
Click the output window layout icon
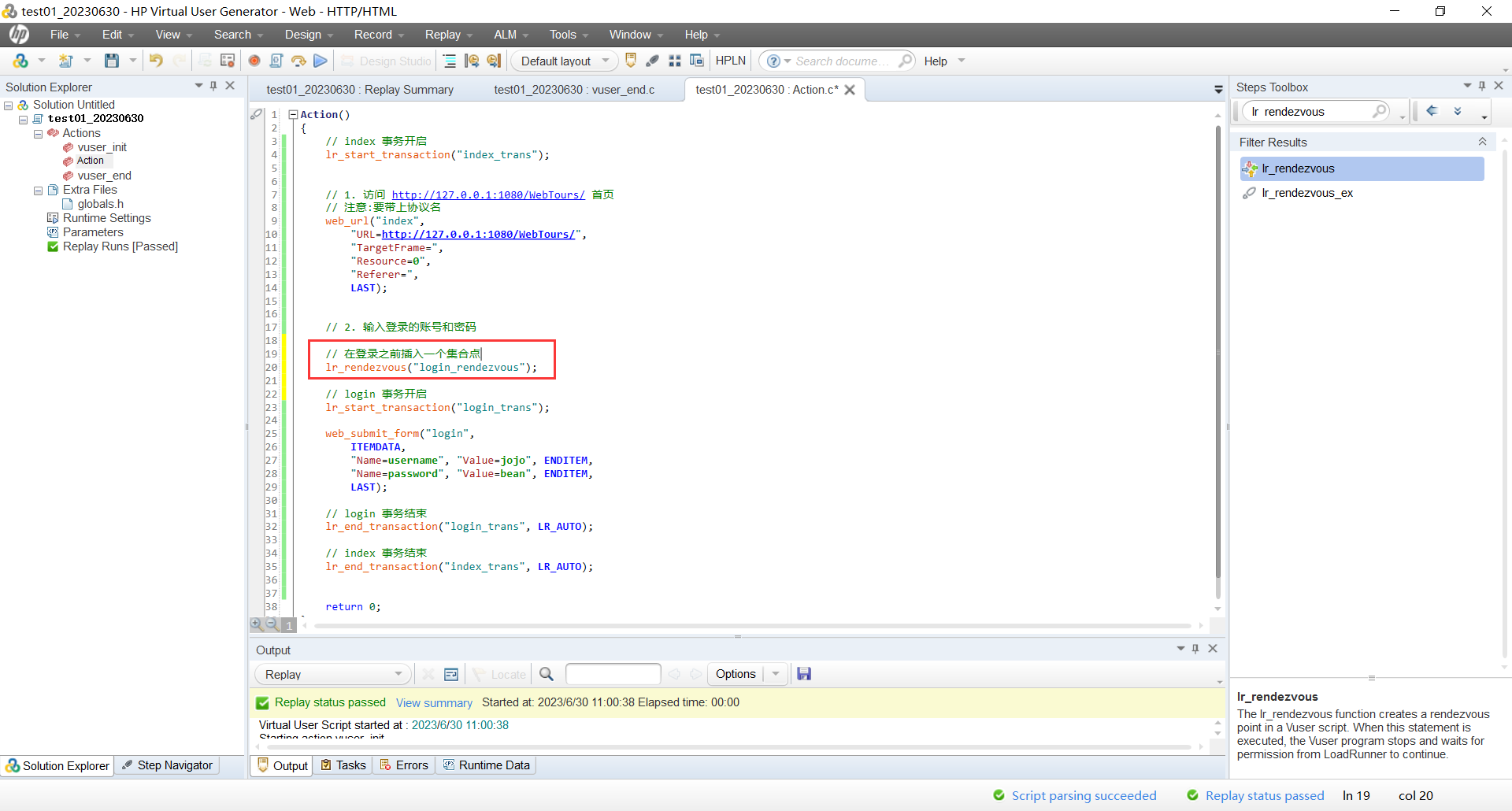[451, 674]
